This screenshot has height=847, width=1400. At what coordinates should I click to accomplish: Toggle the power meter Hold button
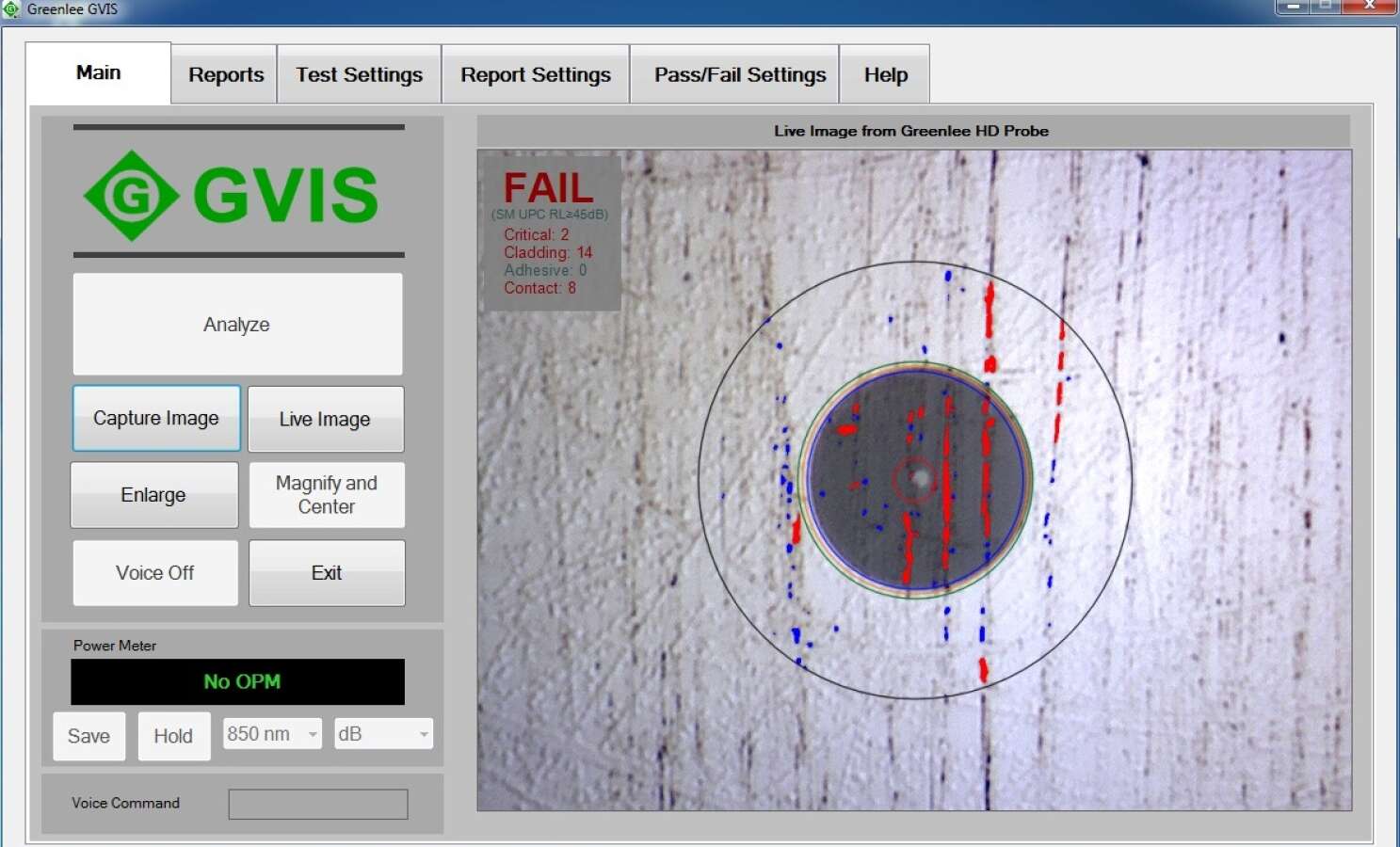173,736
